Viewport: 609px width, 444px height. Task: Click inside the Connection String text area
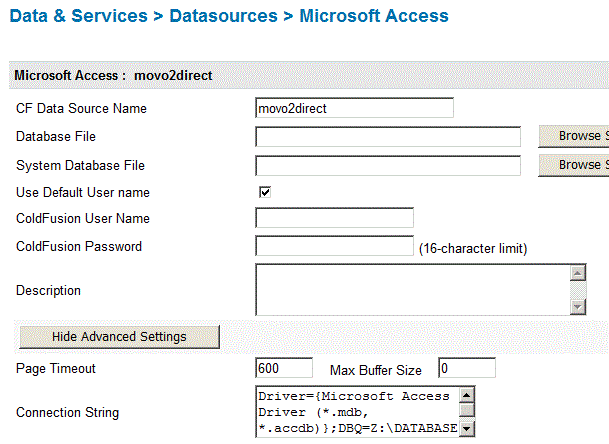pos(357,413)
